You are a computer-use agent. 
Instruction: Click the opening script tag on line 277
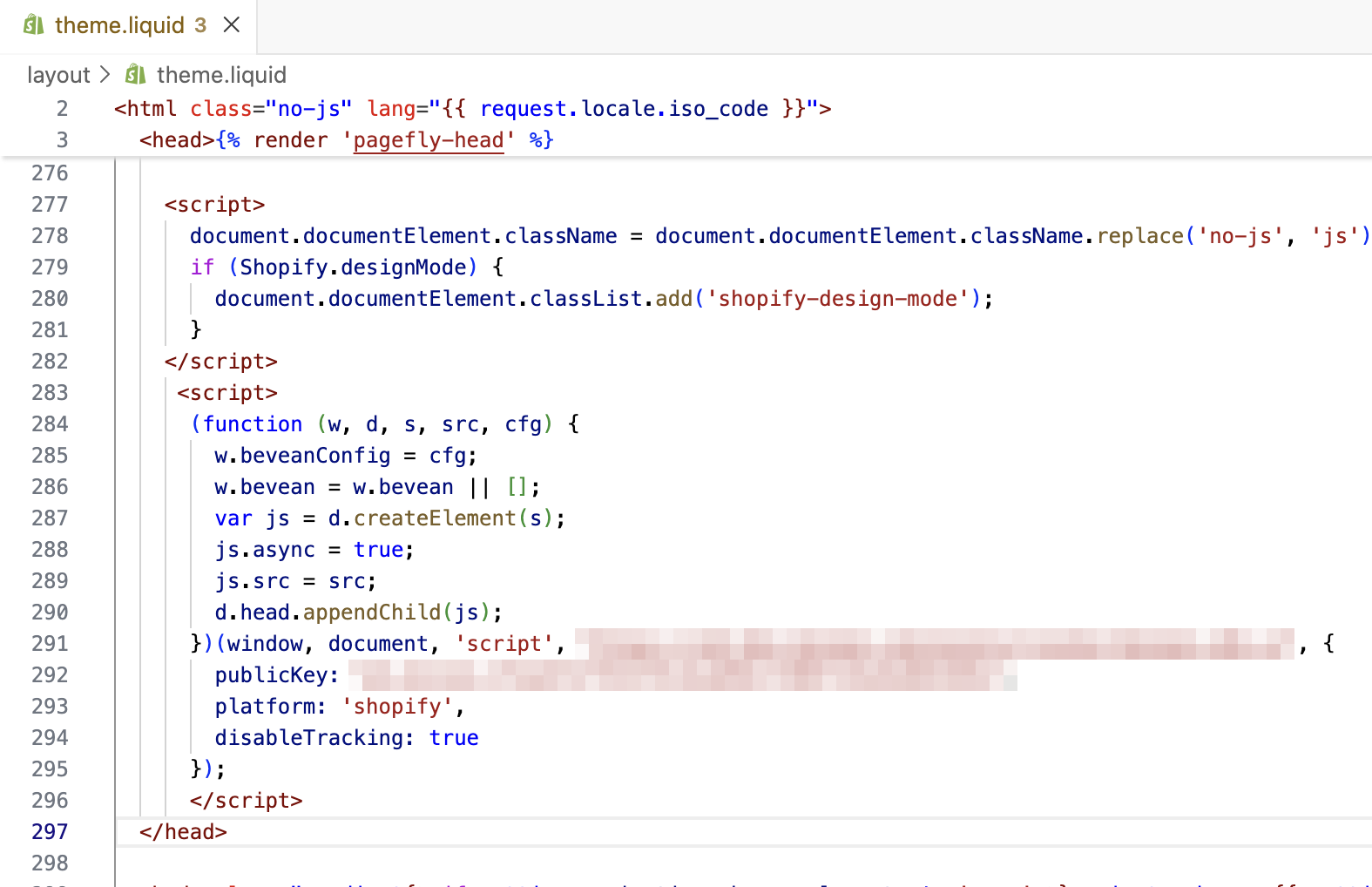[x=215, y=205]
